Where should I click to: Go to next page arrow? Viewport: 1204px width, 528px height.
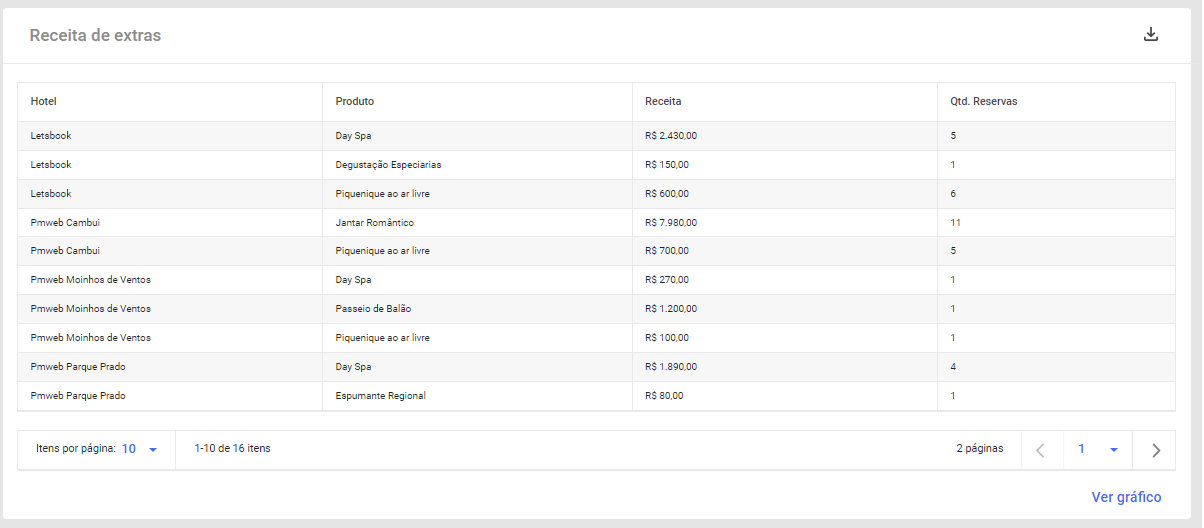pyautogui.click(x=1156, y=450)
